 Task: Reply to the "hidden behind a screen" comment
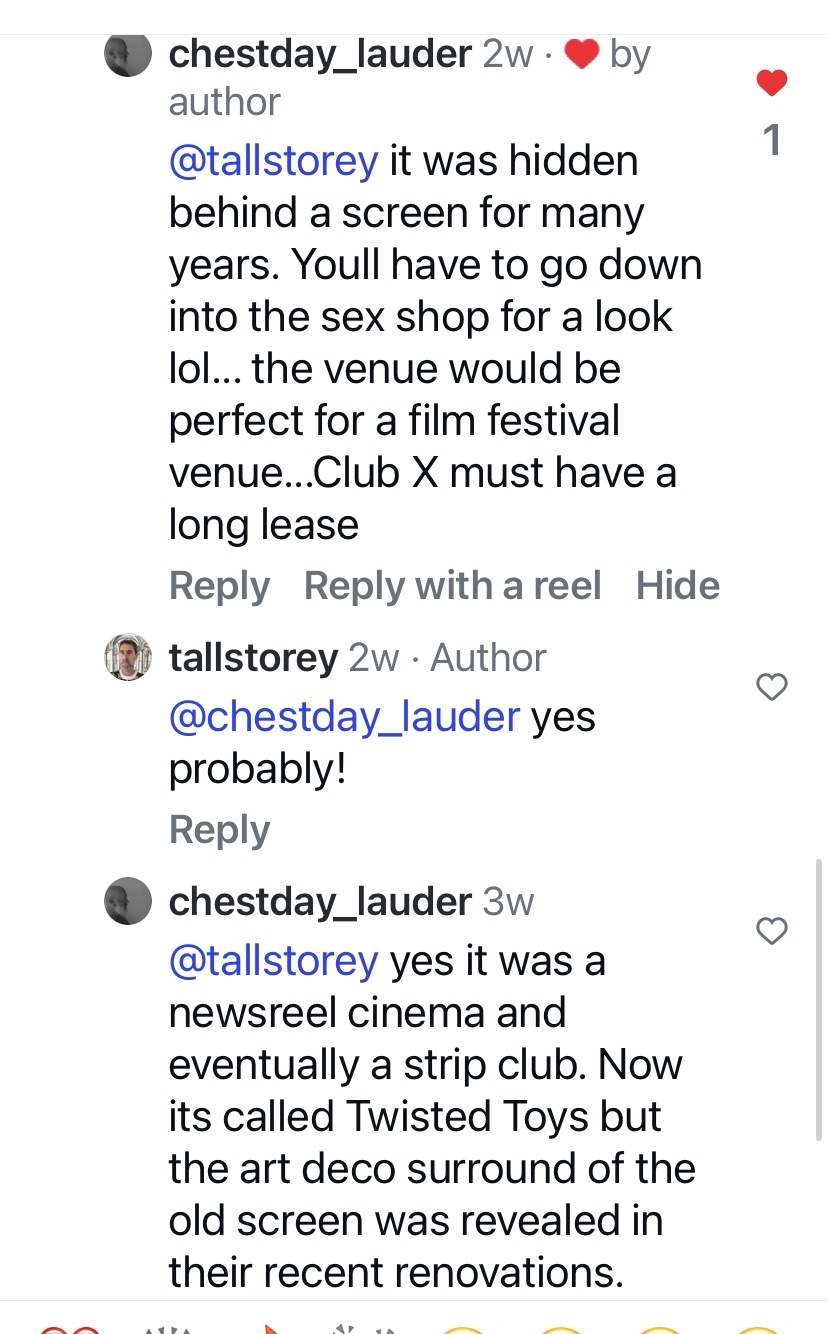coord(219,586)
